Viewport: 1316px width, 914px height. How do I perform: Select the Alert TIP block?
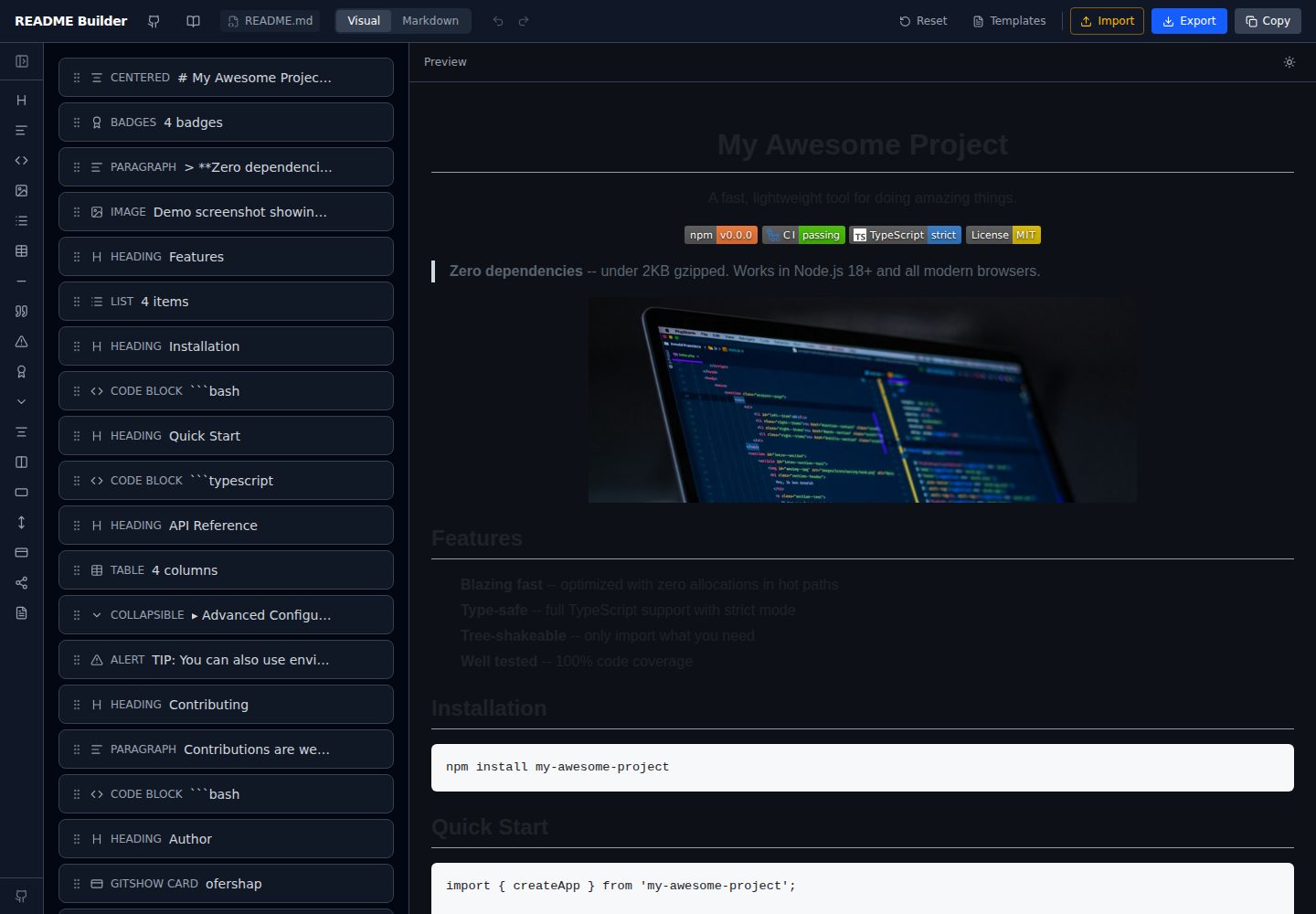226,660
